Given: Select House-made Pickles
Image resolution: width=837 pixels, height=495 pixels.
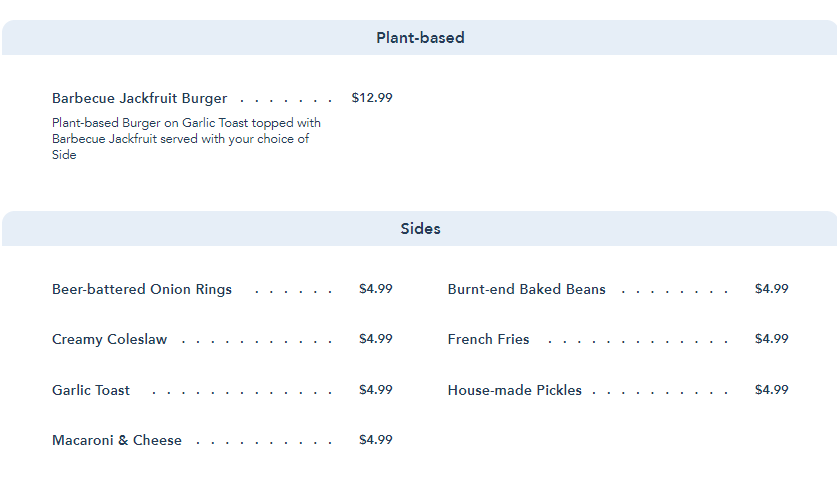Looking at the screenshot, I should [515, 390].
